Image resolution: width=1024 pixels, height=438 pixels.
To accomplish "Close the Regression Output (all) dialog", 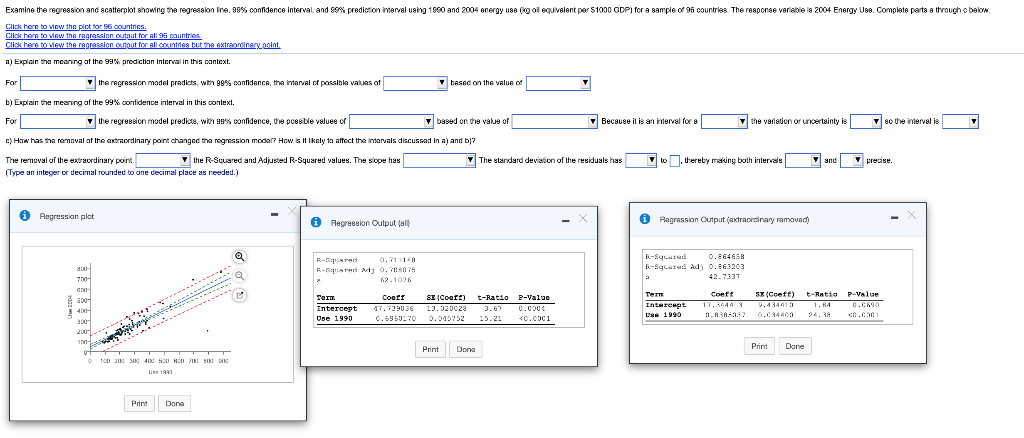I will pos(583,218).
